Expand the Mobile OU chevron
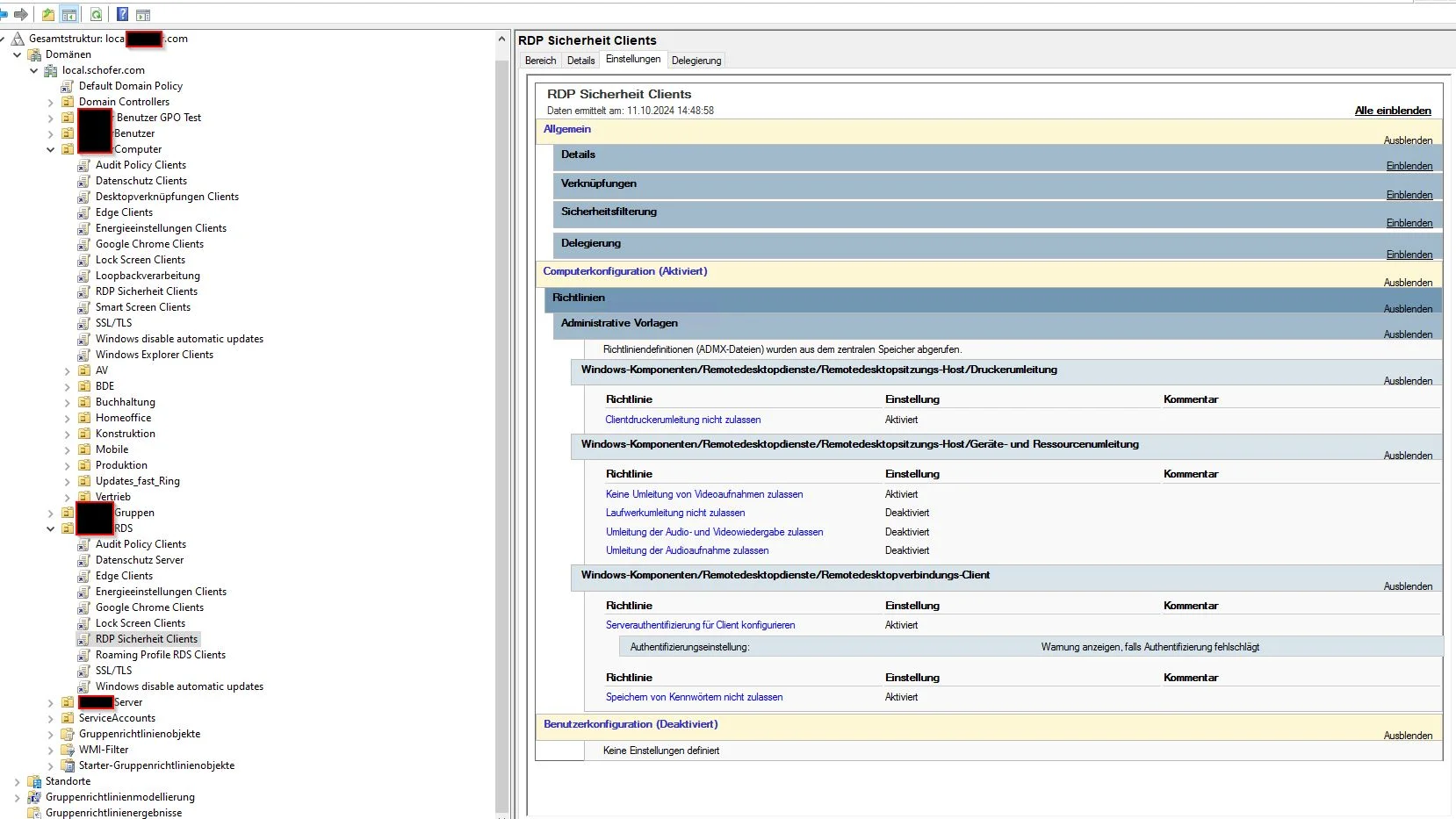1456x819 pixels. (68, 450)
